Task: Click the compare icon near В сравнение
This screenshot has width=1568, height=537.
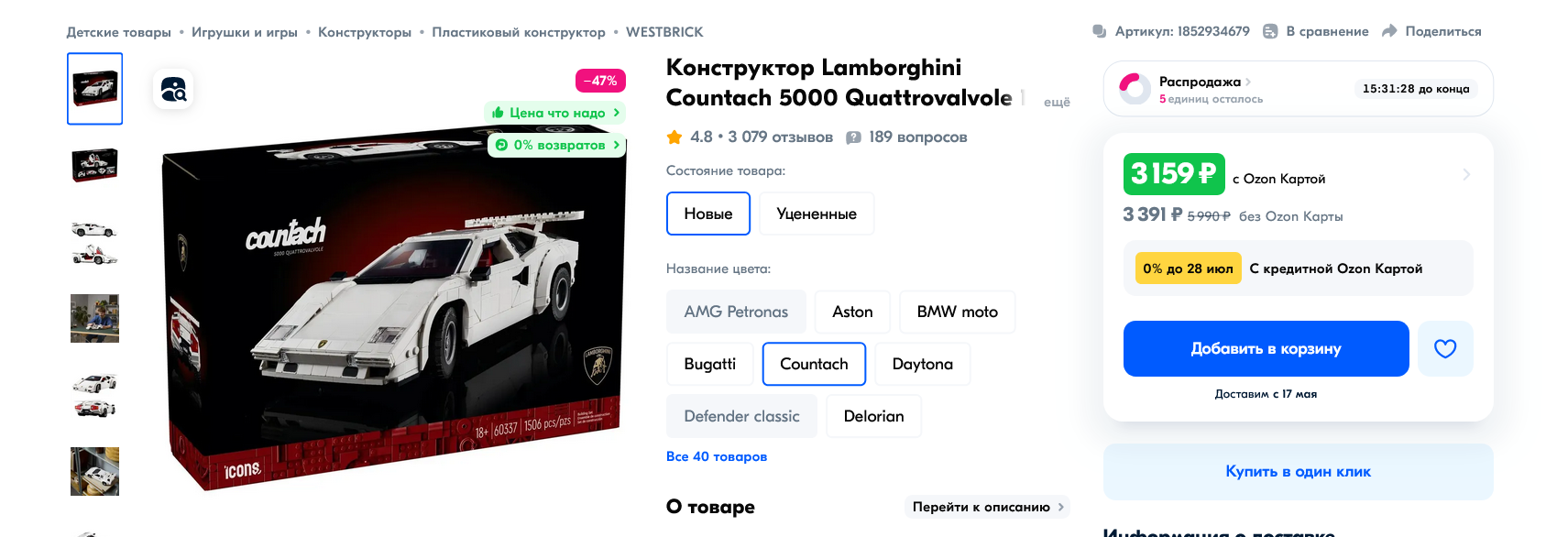Action: click(1270, 31)
